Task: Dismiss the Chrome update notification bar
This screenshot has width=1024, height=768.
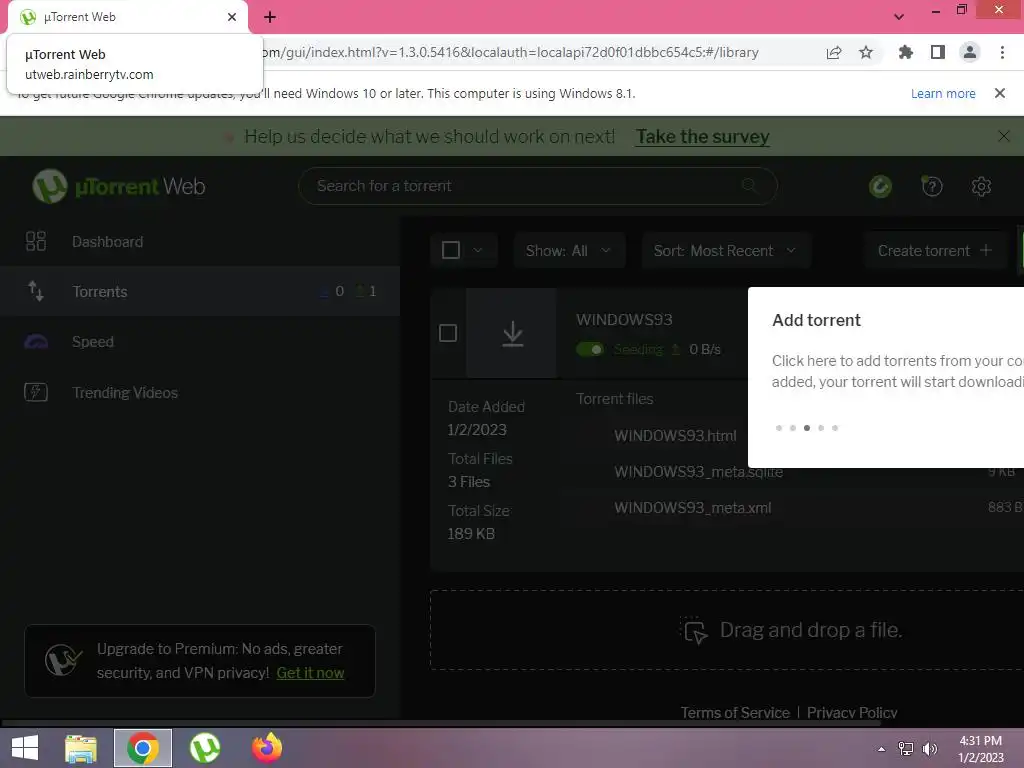Action: pos(999,93)
